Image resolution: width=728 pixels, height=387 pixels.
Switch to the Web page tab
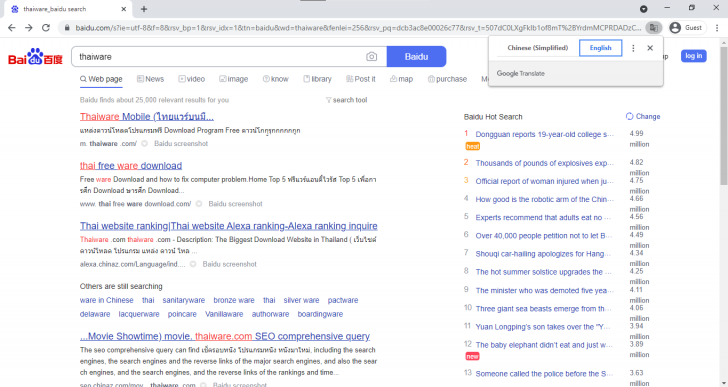pos(101,79)
